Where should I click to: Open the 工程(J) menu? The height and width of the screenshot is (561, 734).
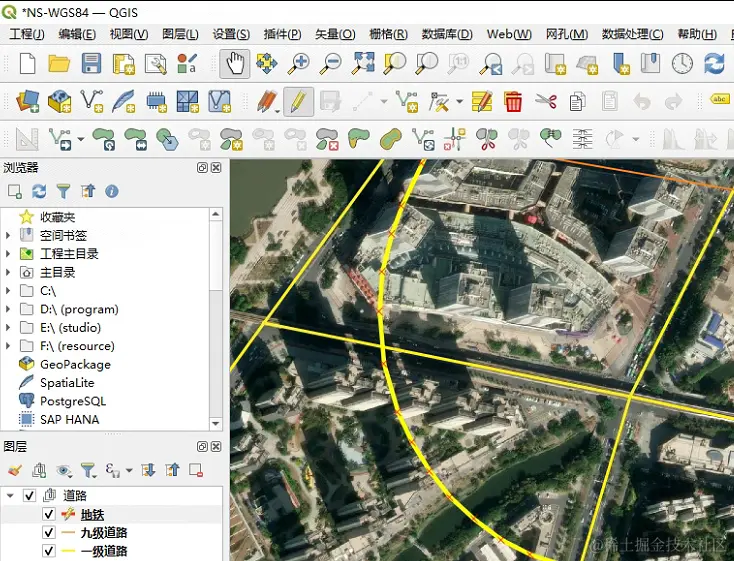[27, 34]
